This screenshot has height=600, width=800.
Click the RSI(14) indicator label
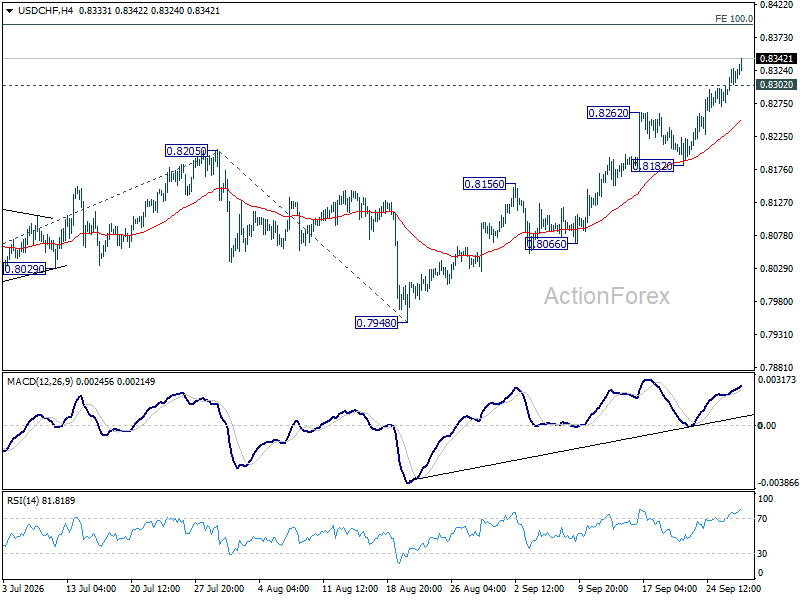pos(23,501)
